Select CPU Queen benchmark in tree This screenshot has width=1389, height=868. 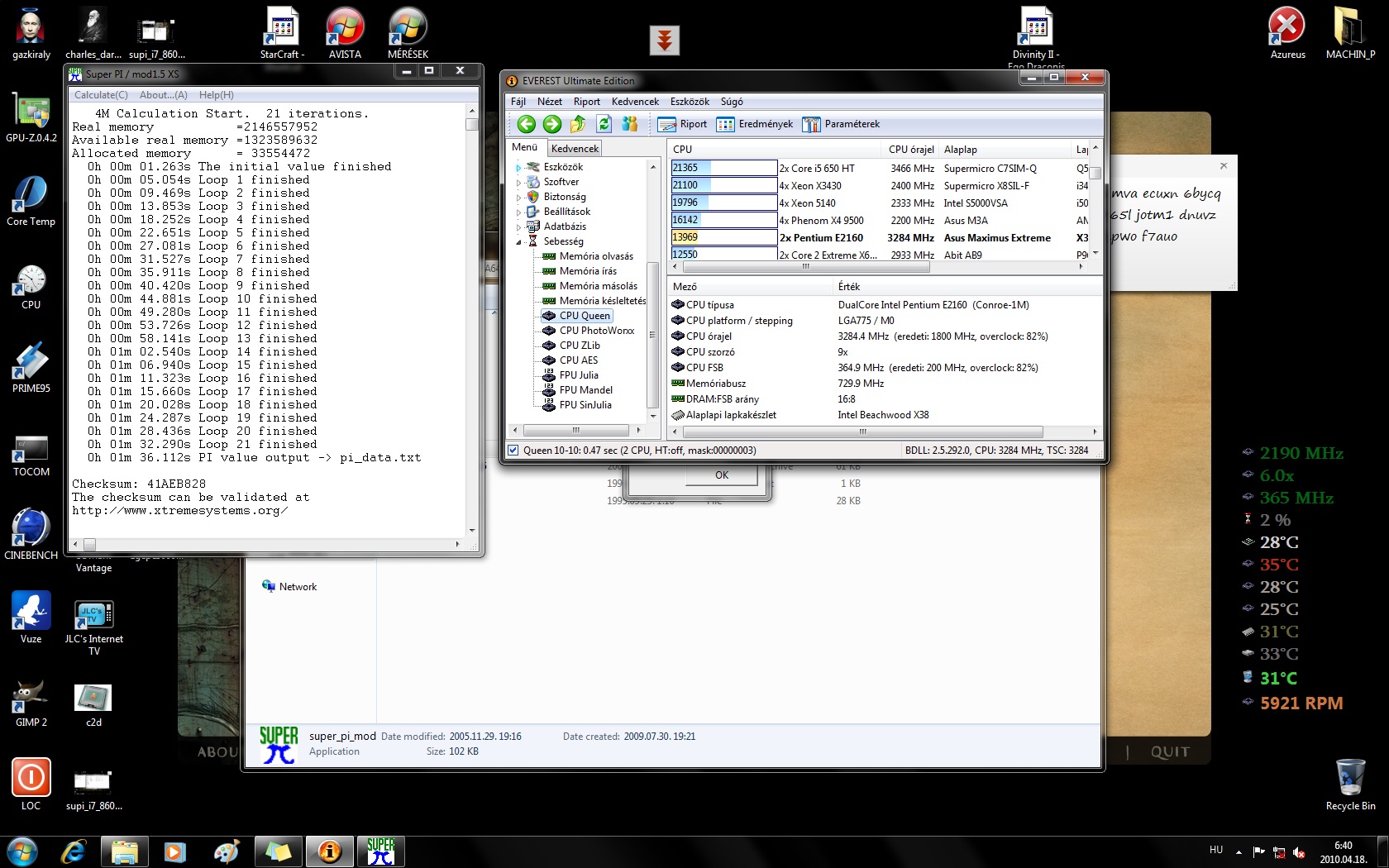(585, 316)
